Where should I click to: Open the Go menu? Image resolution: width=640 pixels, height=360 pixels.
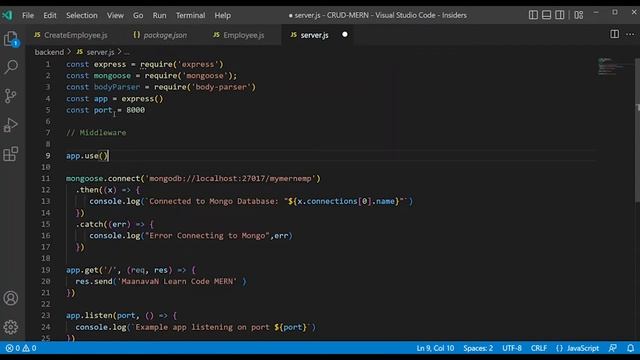[x=138, y=16]
